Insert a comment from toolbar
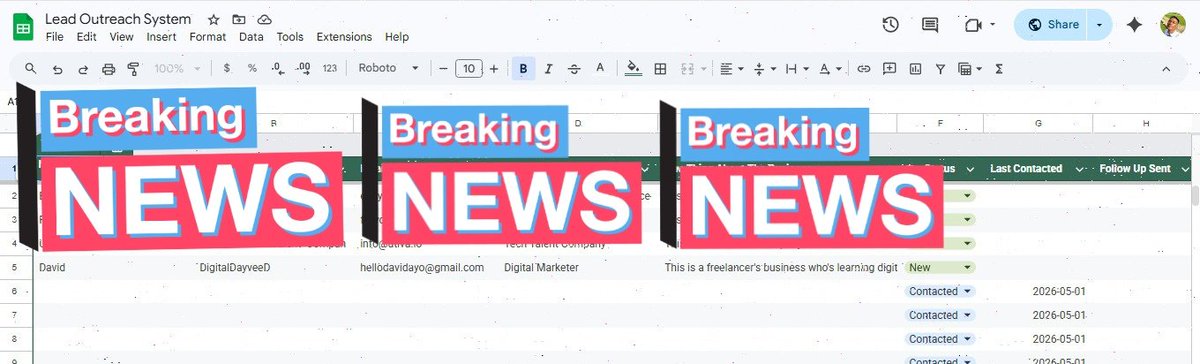The image size is (1200, 364). click(889, 69)
